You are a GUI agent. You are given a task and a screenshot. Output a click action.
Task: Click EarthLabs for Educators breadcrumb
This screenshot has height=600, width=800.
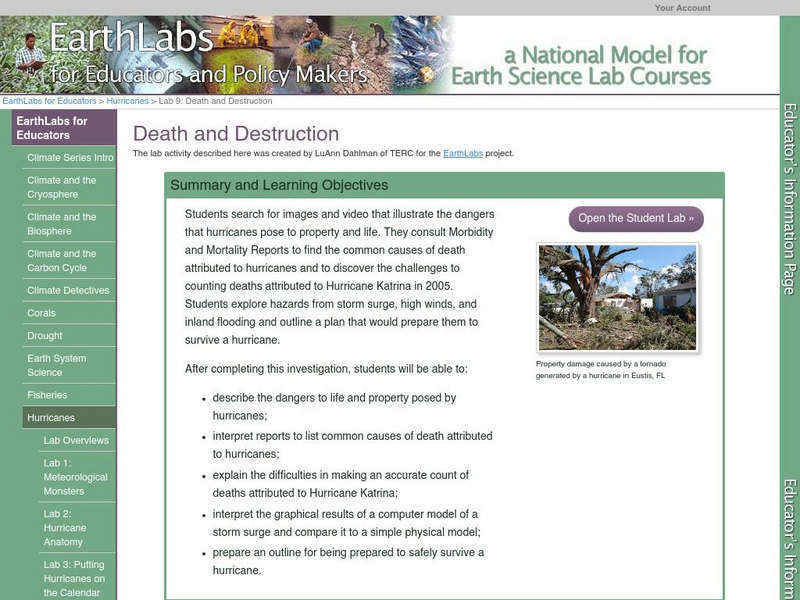tap(49, 101)
